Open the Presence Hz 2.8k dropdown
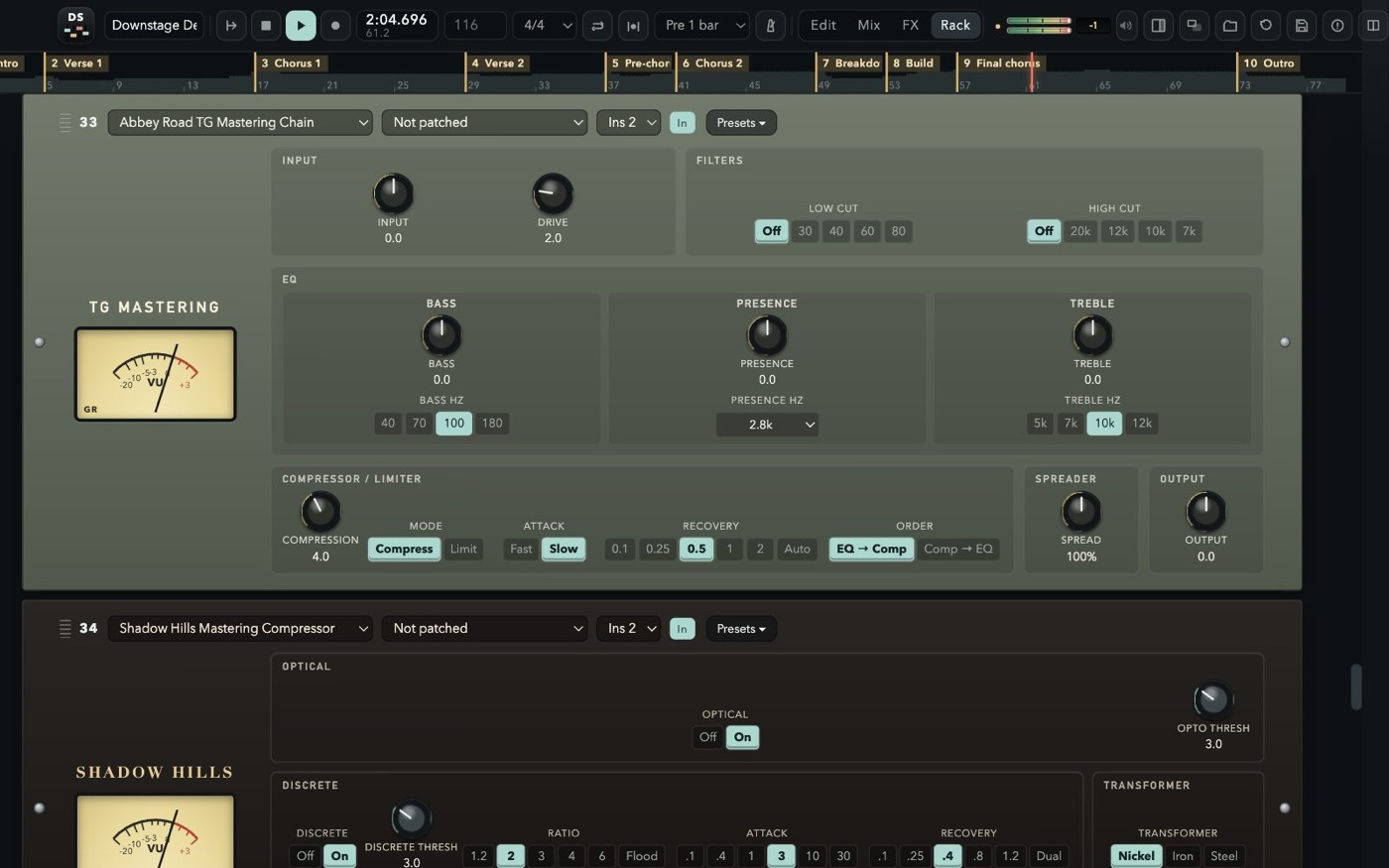This screenshot has width=1389, height=868. point(767,425)
